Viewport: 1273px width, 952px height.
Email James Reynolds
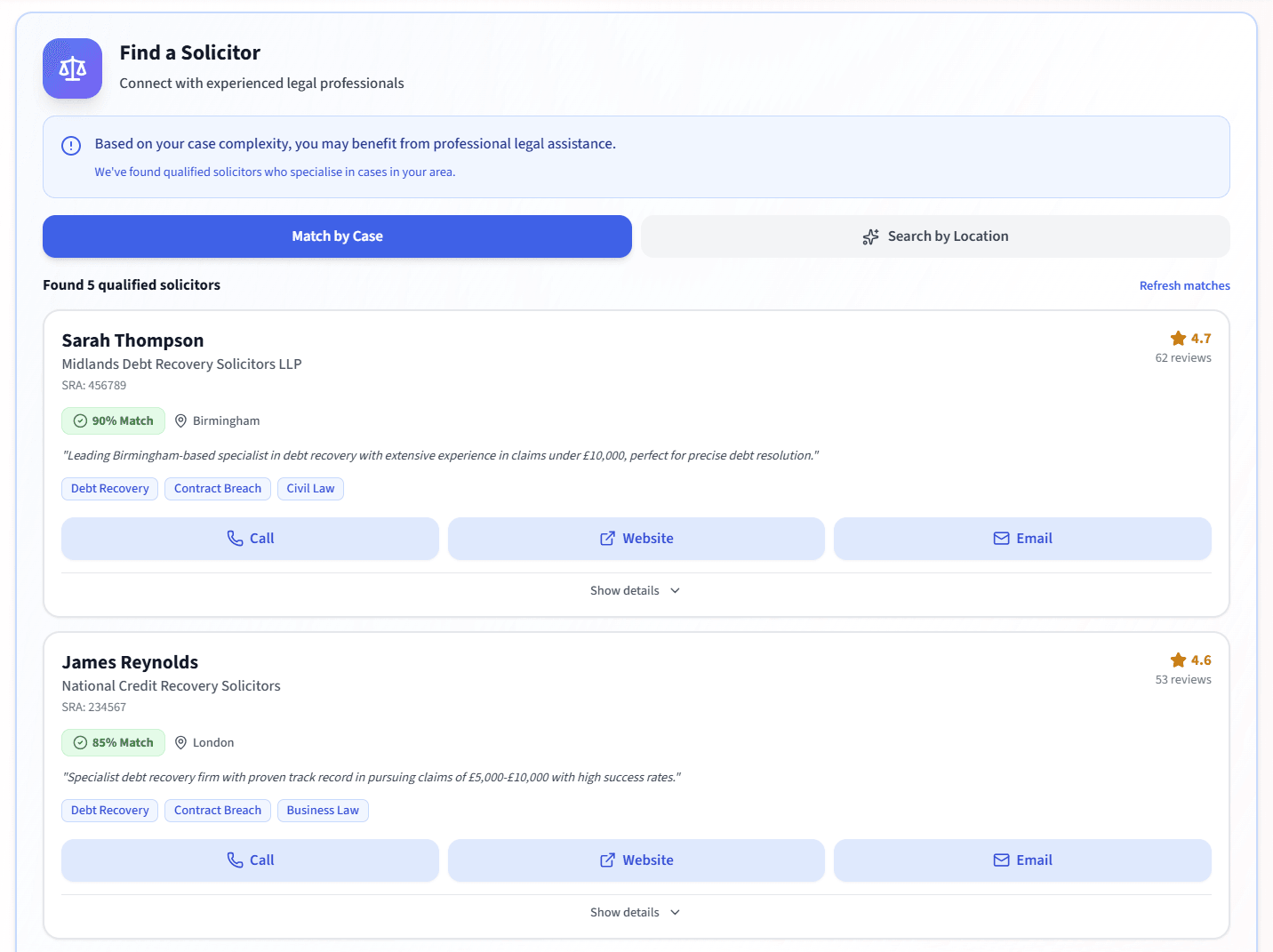pyautogui.click(x=1022, y=860)
